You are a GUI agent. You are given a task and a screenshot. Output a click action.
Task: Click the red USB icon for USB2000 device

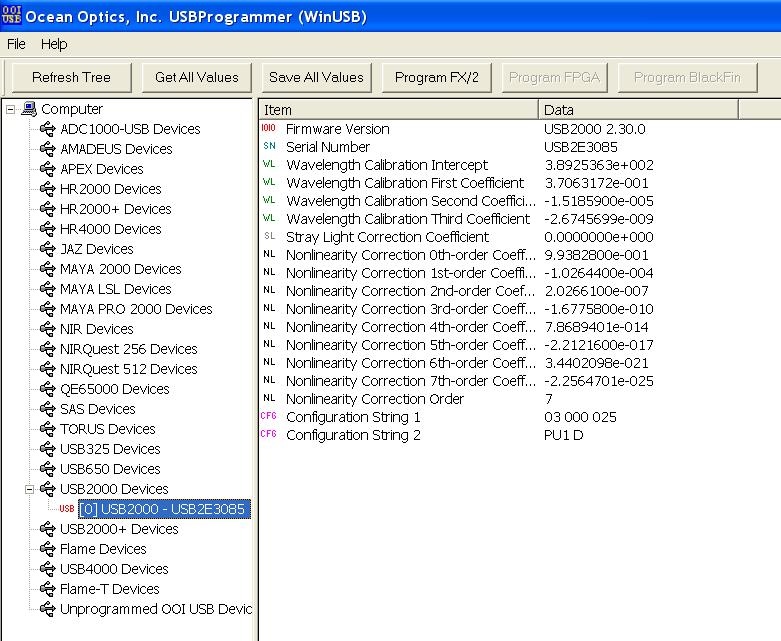67,509
